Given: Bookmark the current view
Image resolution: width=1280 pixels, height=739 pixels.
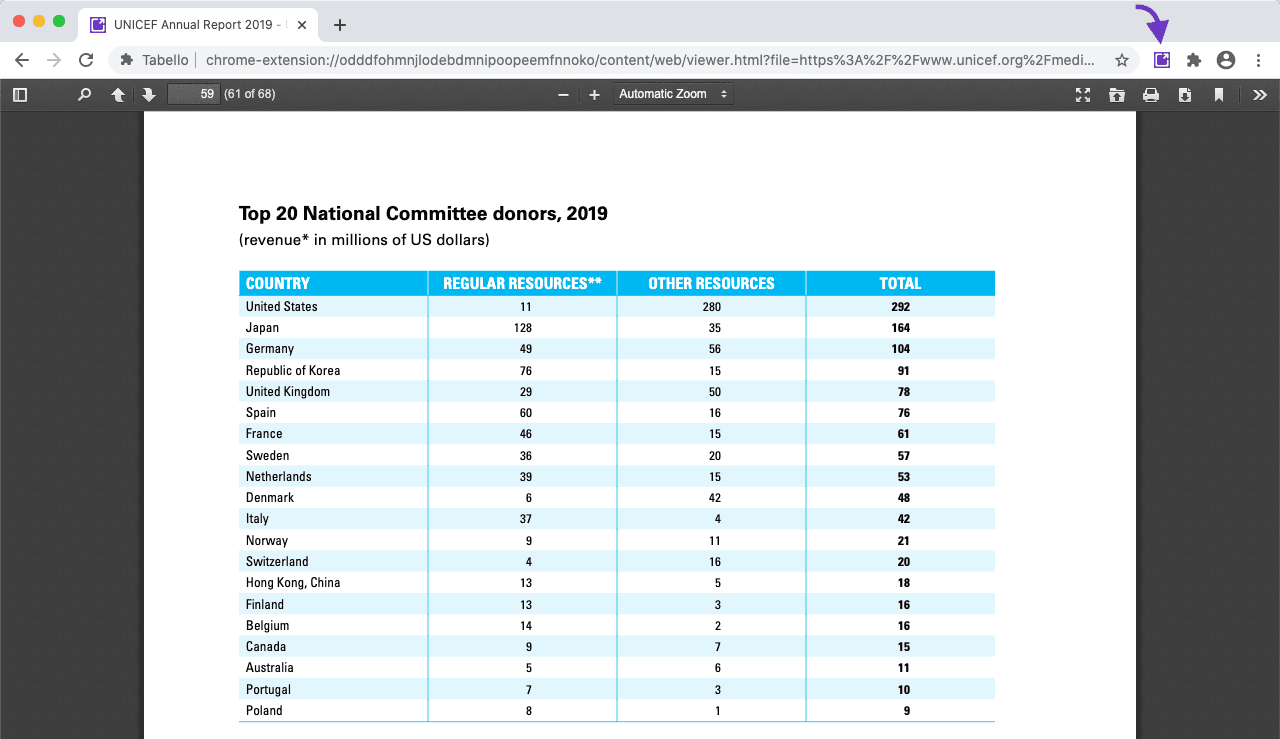Looking at the screenshot, I should [x=1219, y=94].
